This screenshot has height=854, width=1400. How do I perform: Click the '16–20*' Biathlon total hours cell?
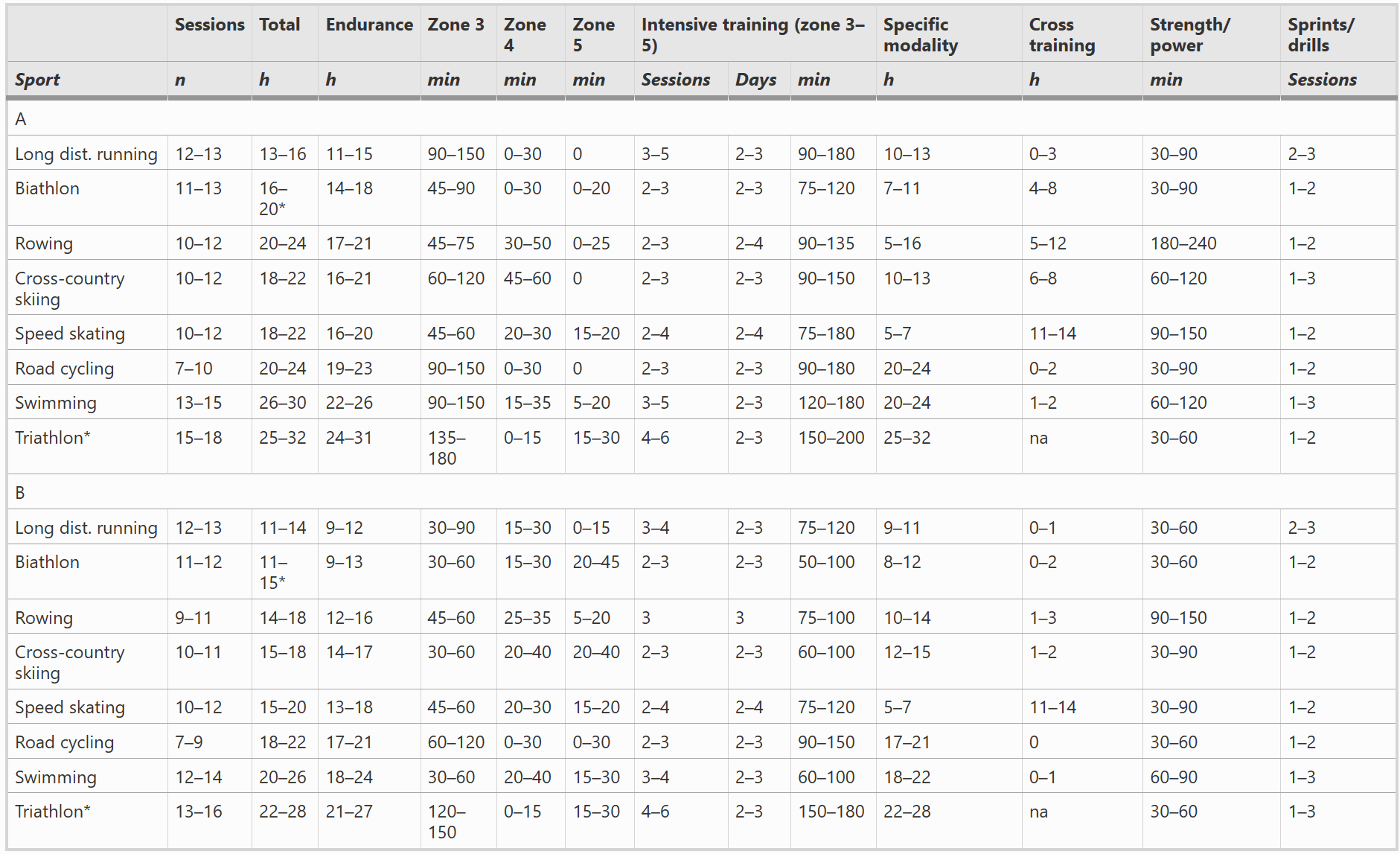tap(273, 199)
